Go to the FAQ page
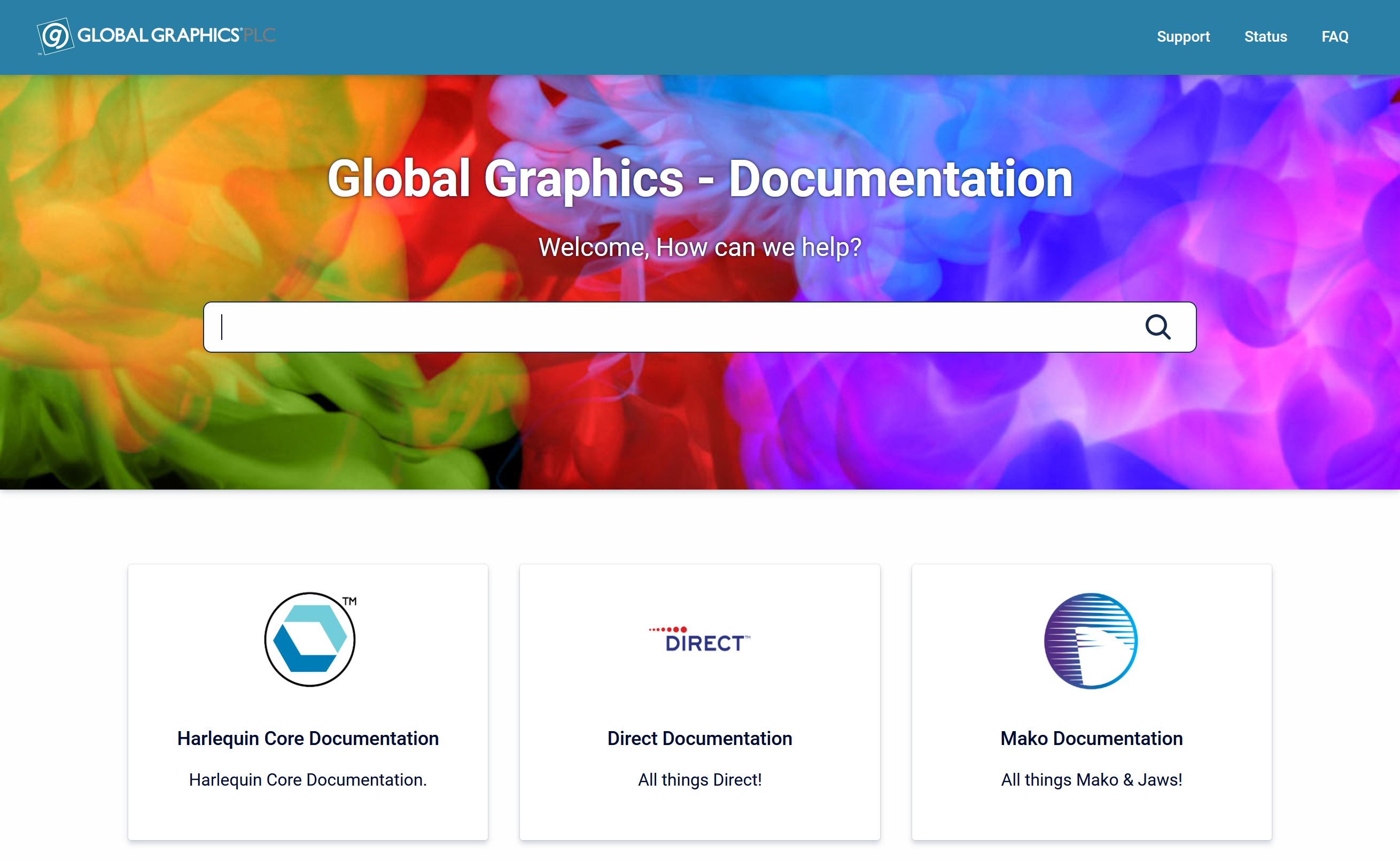This screenshot has width=1400, height=861. [1334, 37]
